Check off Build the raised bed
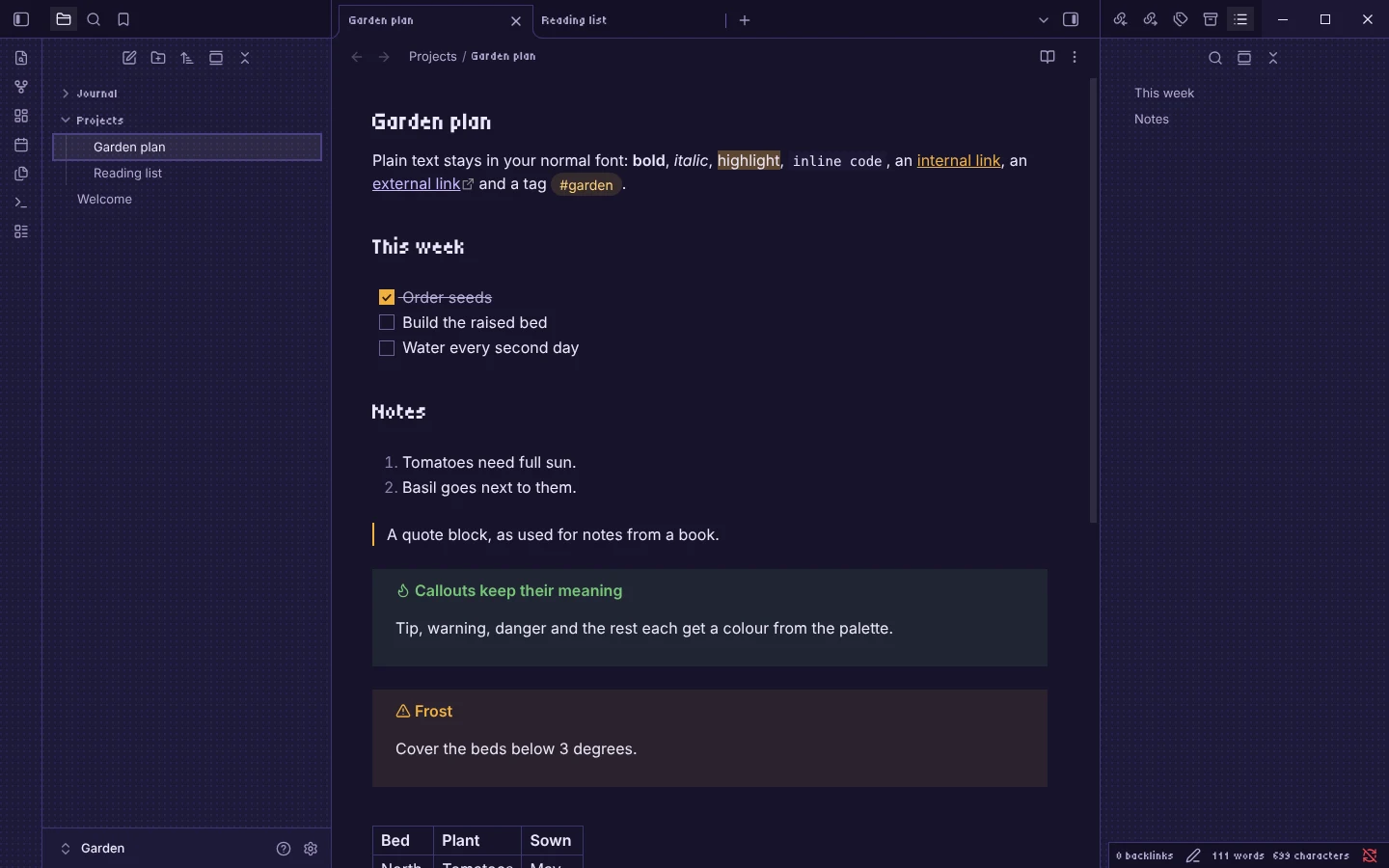 click(387, 322)
